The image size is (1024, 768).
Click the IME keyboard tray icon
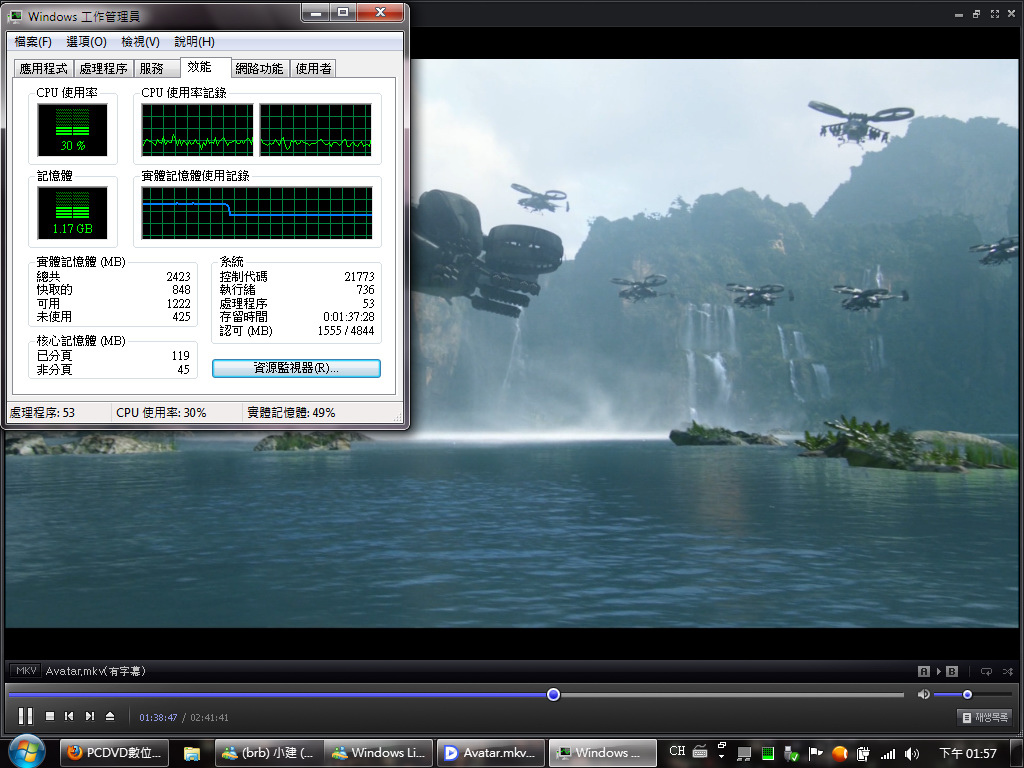coord(699,751)
